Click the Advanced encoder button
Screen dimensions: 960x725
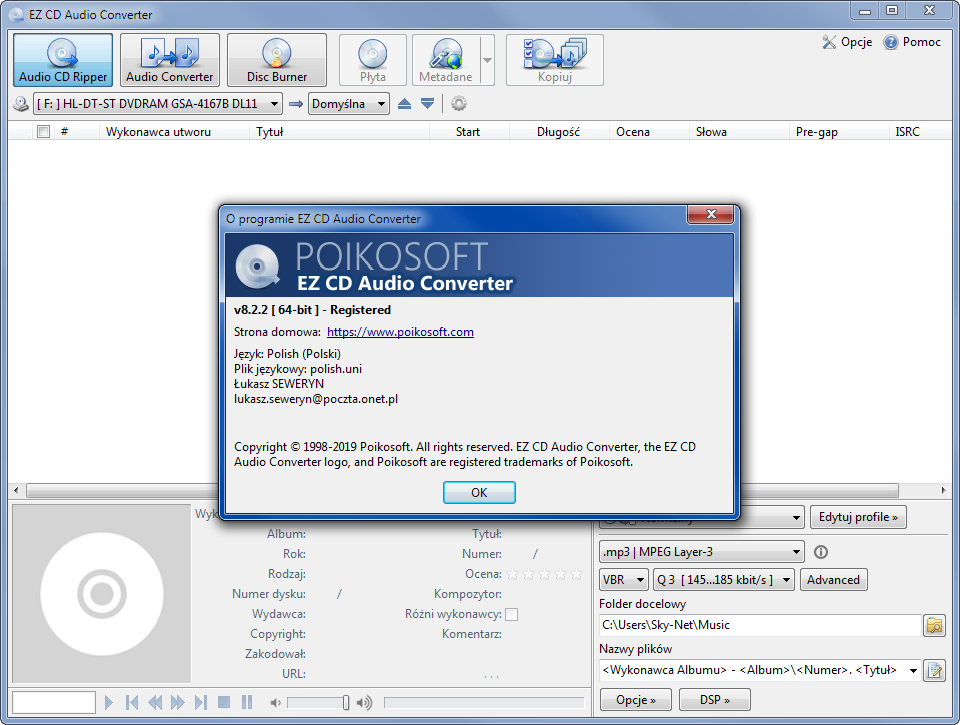(x=833, y=579)
